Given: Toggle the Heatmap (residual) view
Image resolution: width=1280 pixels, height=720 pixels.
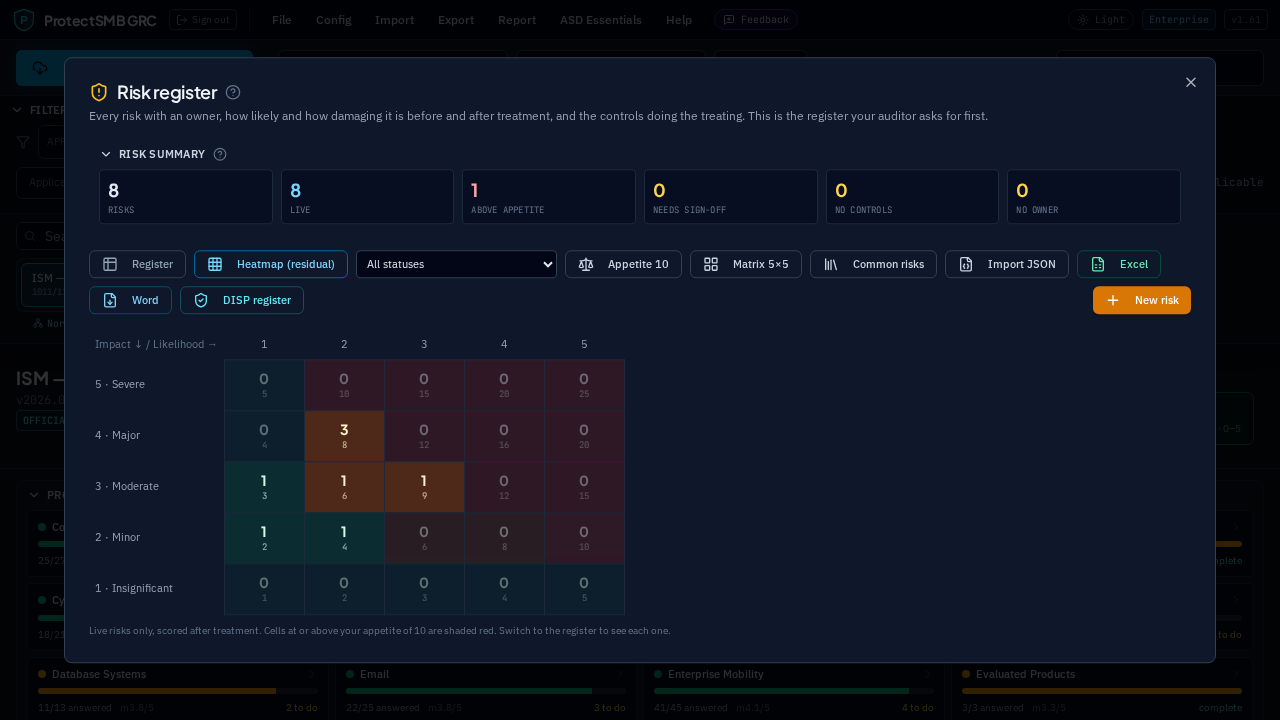Looking at the screenshot, I should (271, 264).
